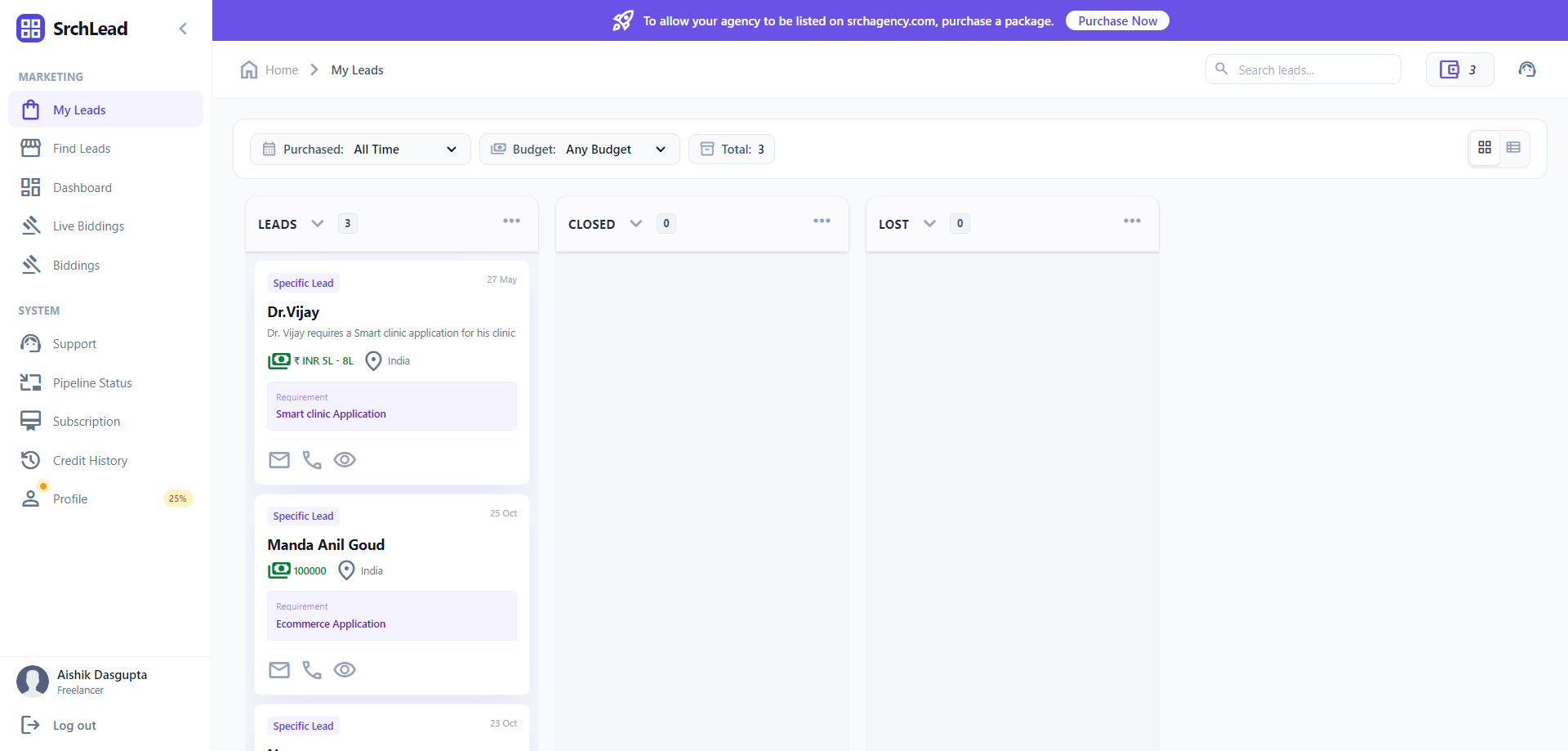The image size is (1568, 751).
Task: Open Biddings in the sidebar
Action: pos(106,265)
